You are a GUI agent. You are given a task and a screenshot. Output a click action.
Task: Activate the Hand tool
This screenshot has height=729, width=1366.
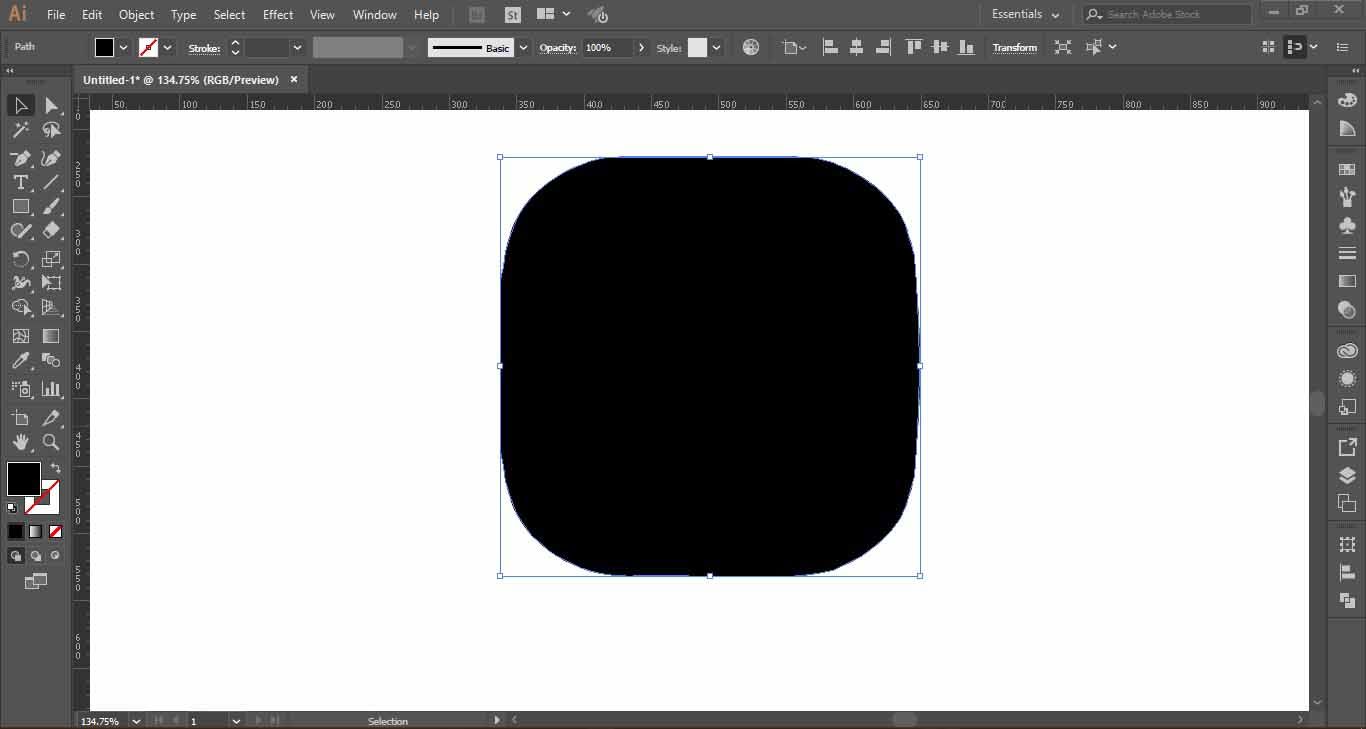21,442
